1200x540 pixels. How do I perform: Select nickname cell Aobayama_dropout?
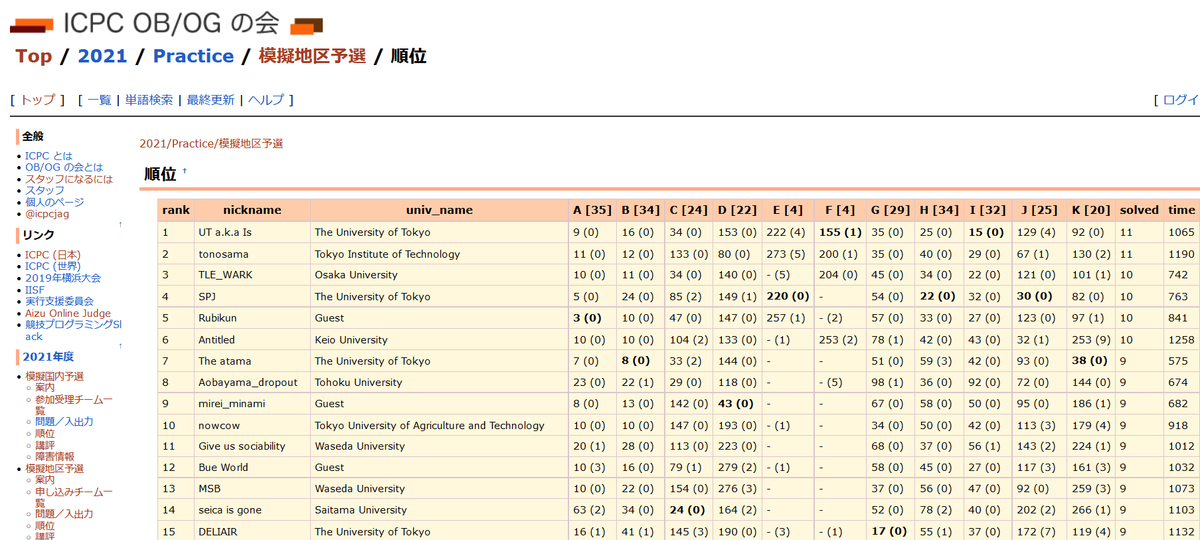tap(252, 383)
